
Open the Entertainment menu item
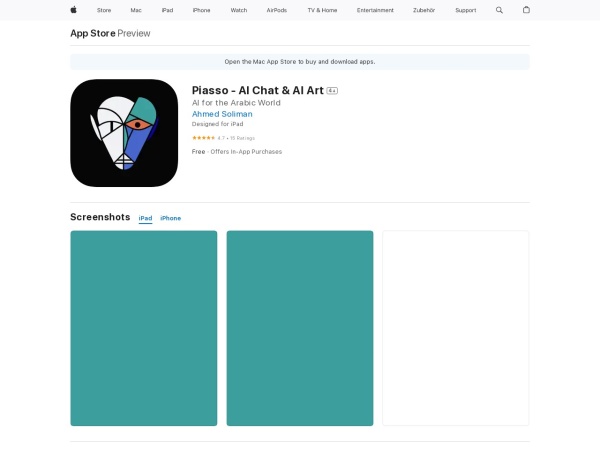tap(375, 10)
